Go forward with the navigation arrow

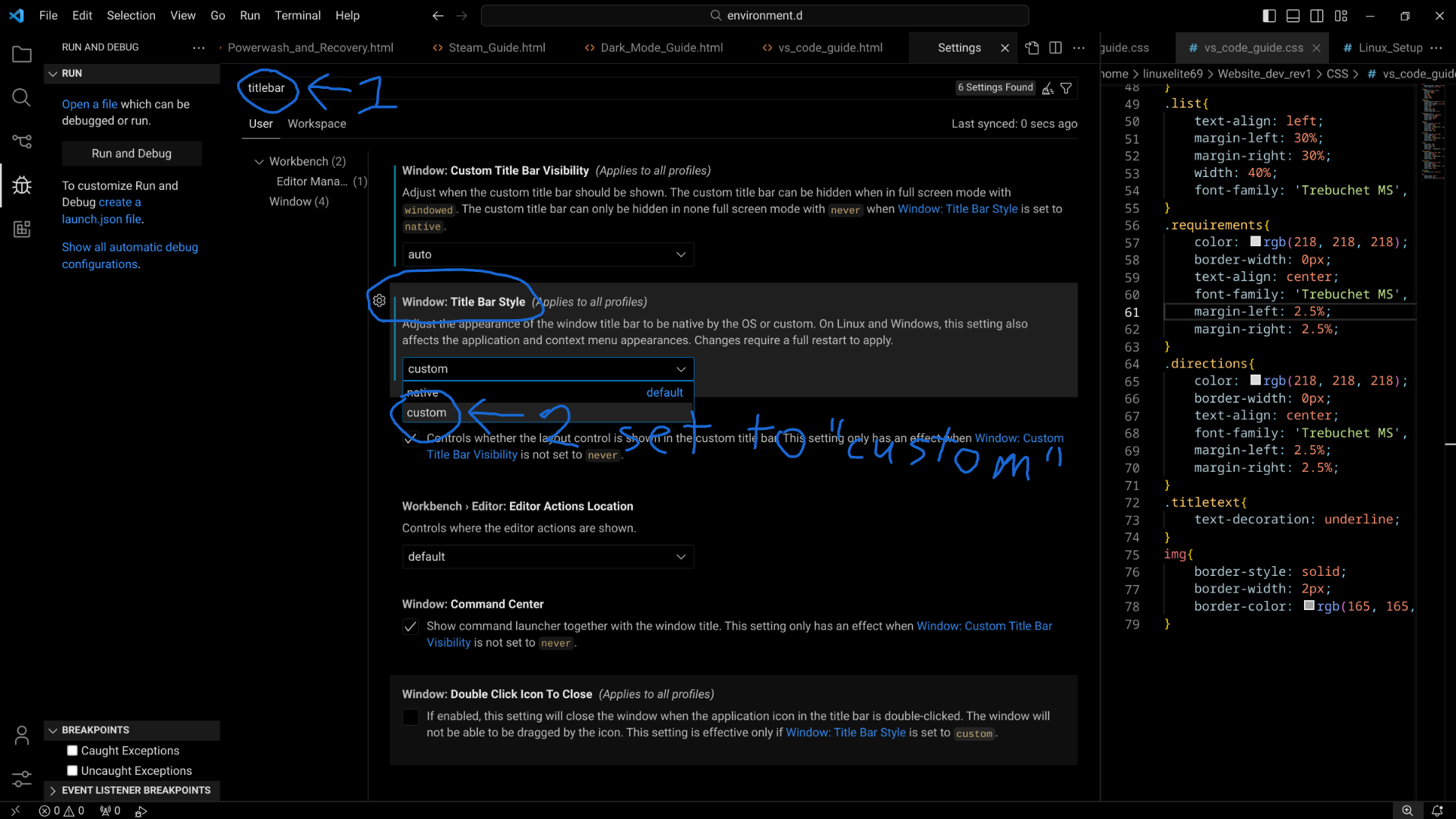click(461, 15)
